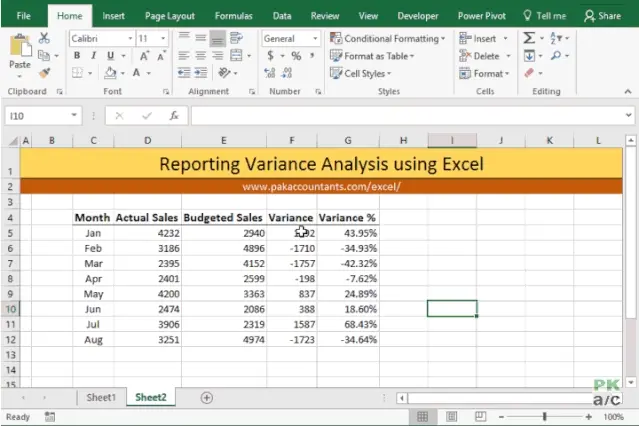
Task: Increase font size with the larger A
Action: click(x=144, y=56)
